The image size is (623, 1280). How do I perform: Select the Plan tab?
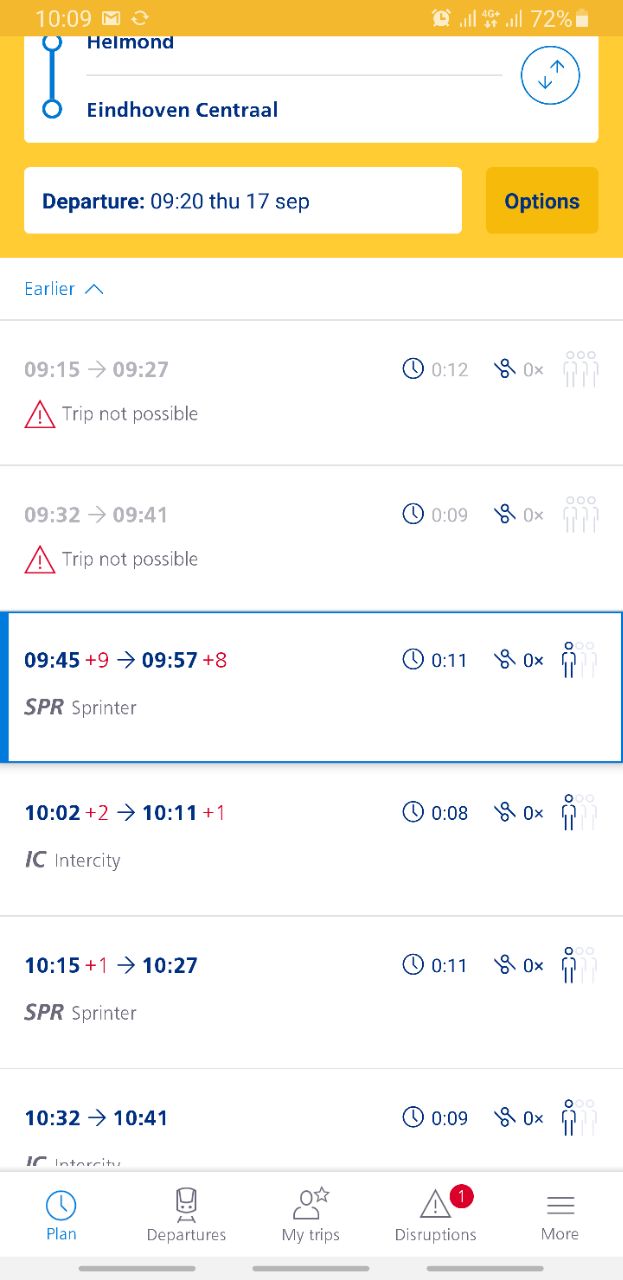pos(61,1215)
